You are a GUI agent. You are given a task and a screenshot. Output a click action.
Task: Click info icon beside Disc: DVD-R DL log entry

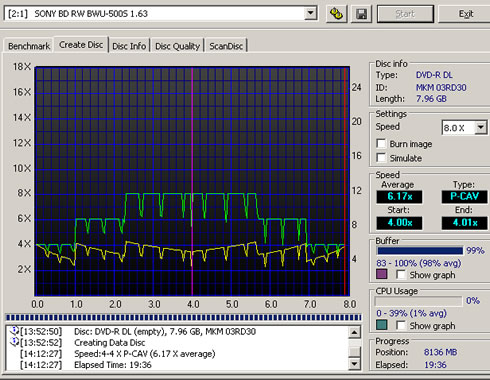[x=14, y=331]
